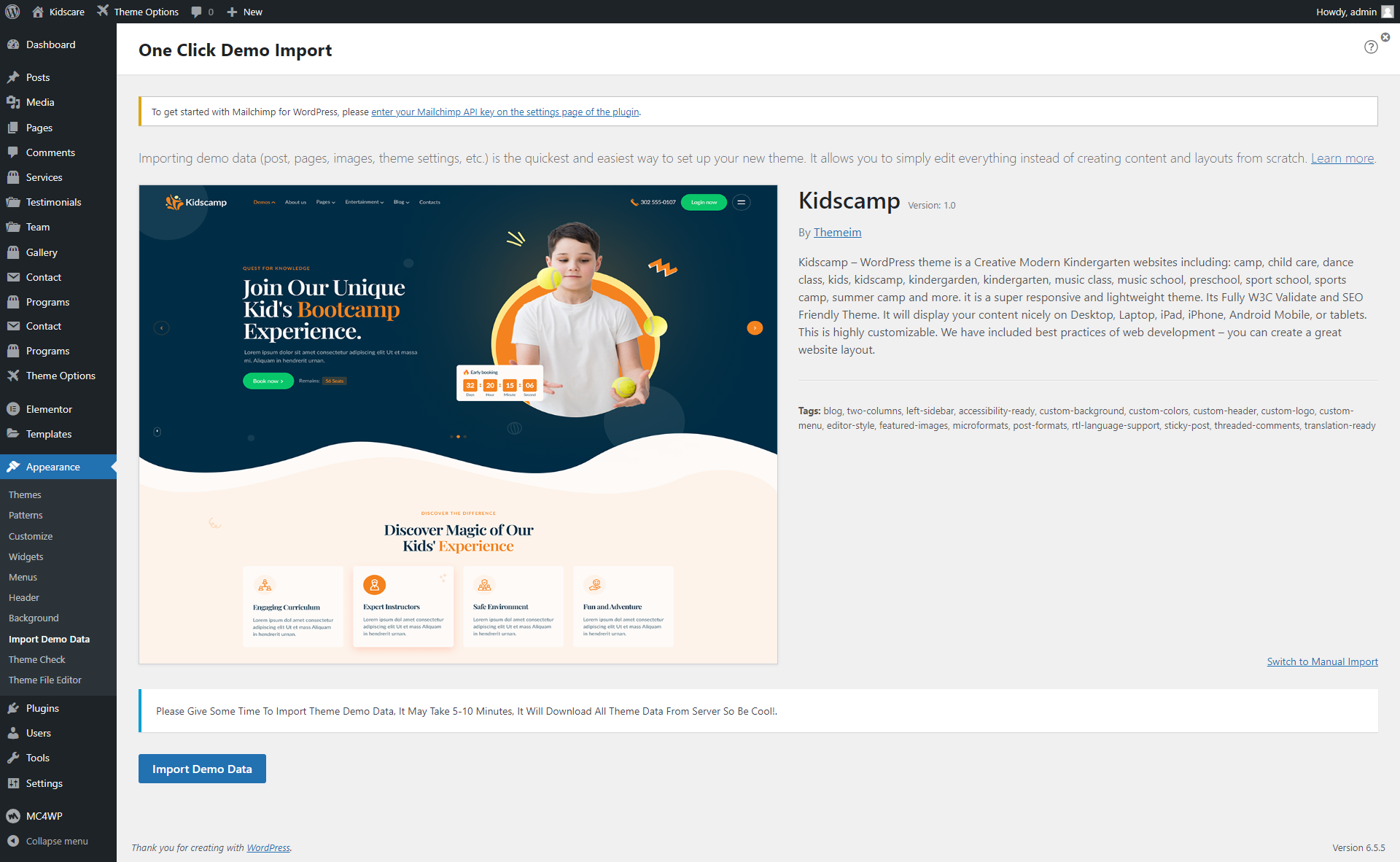
Task: Open the Services menu item
Action: 44,177
